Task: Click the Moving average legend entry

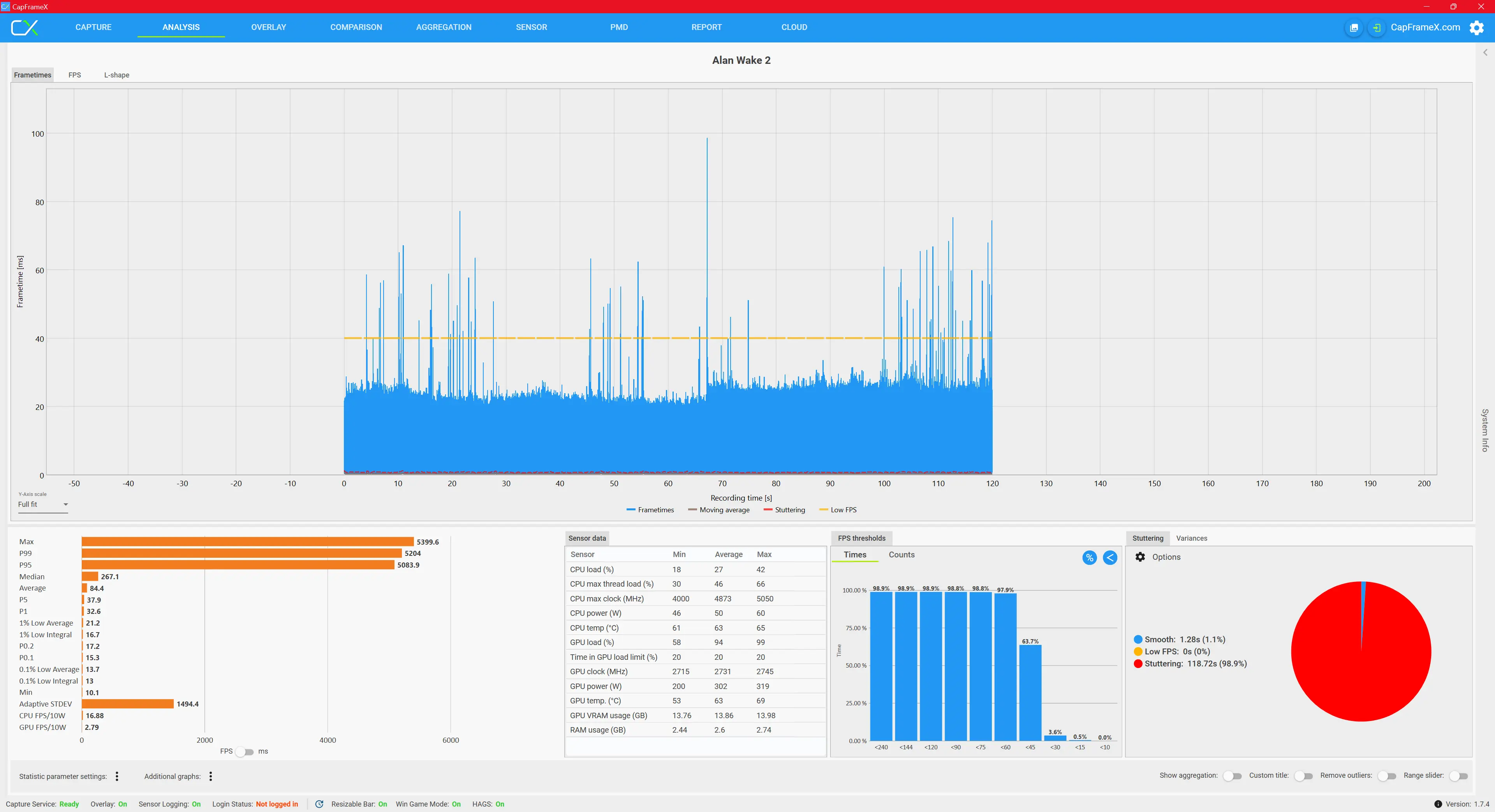Action: point(718,510)
